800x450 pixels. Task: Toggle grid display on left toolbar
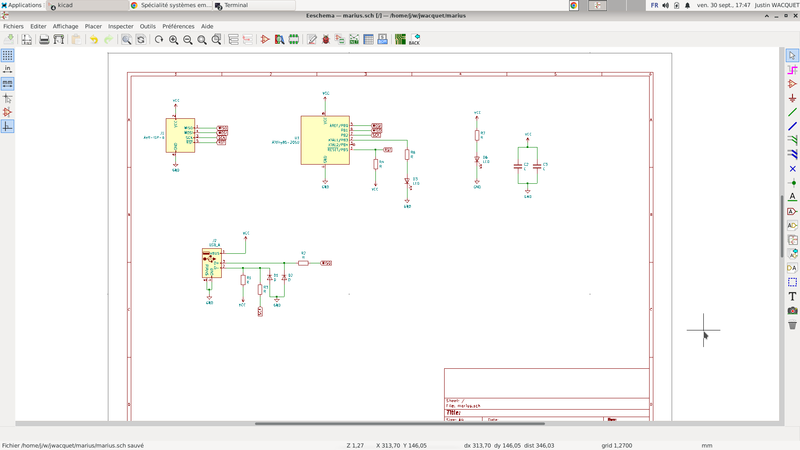(7, 56)
